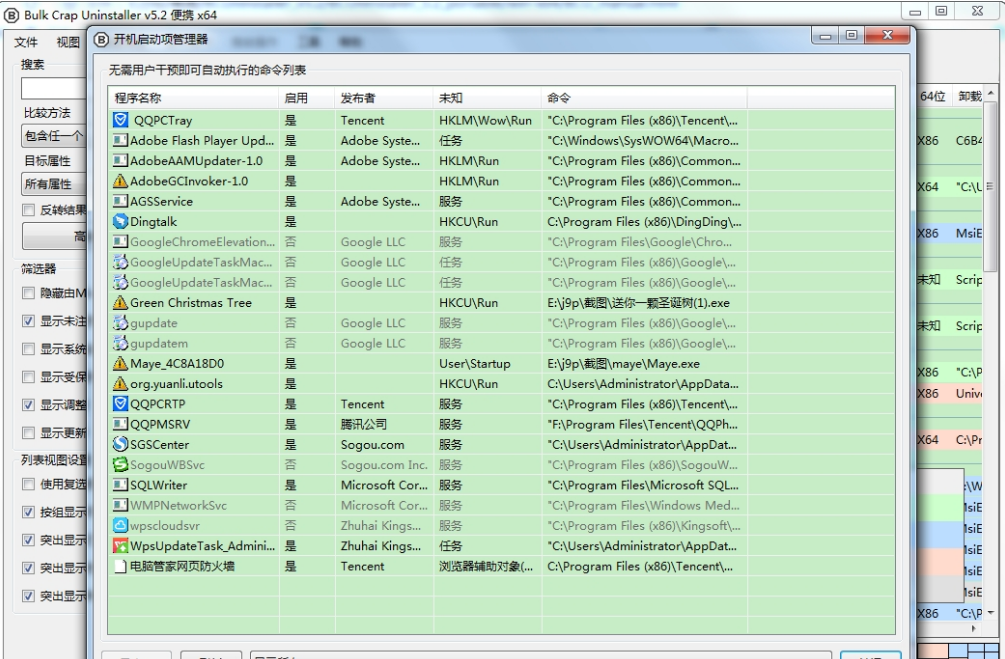Toggle the first 突出显示 checkbox
This screenshot has width=1005, height=659.
(28, 540)
